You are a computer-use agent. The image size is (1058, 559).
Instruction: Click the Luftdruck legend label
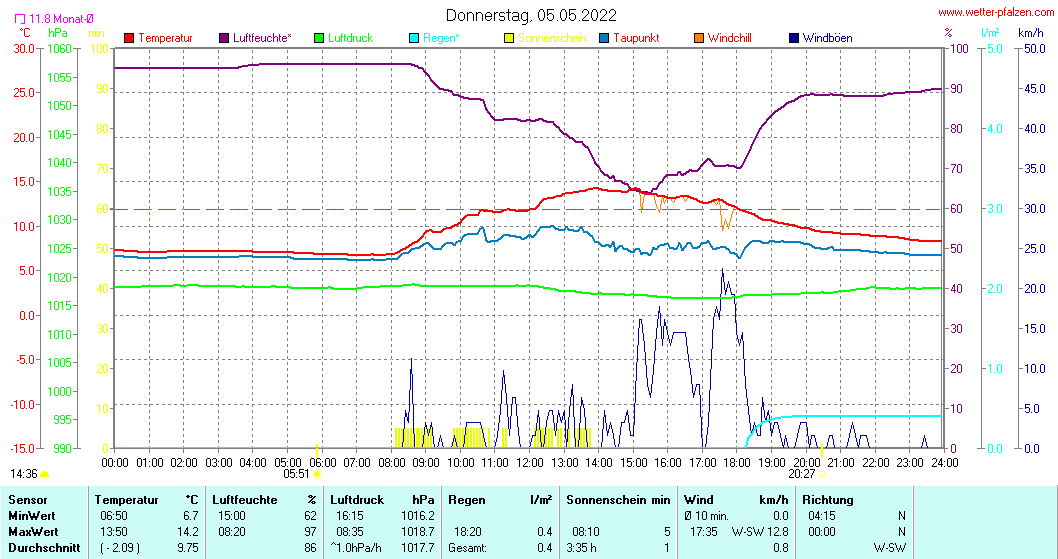pos(350,38)
